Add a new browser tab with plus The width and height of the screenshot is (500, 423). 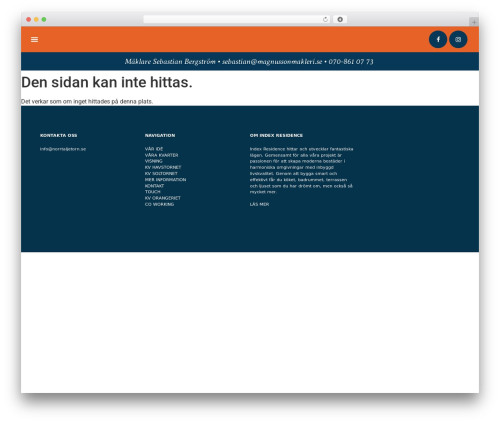coord(474,22)
